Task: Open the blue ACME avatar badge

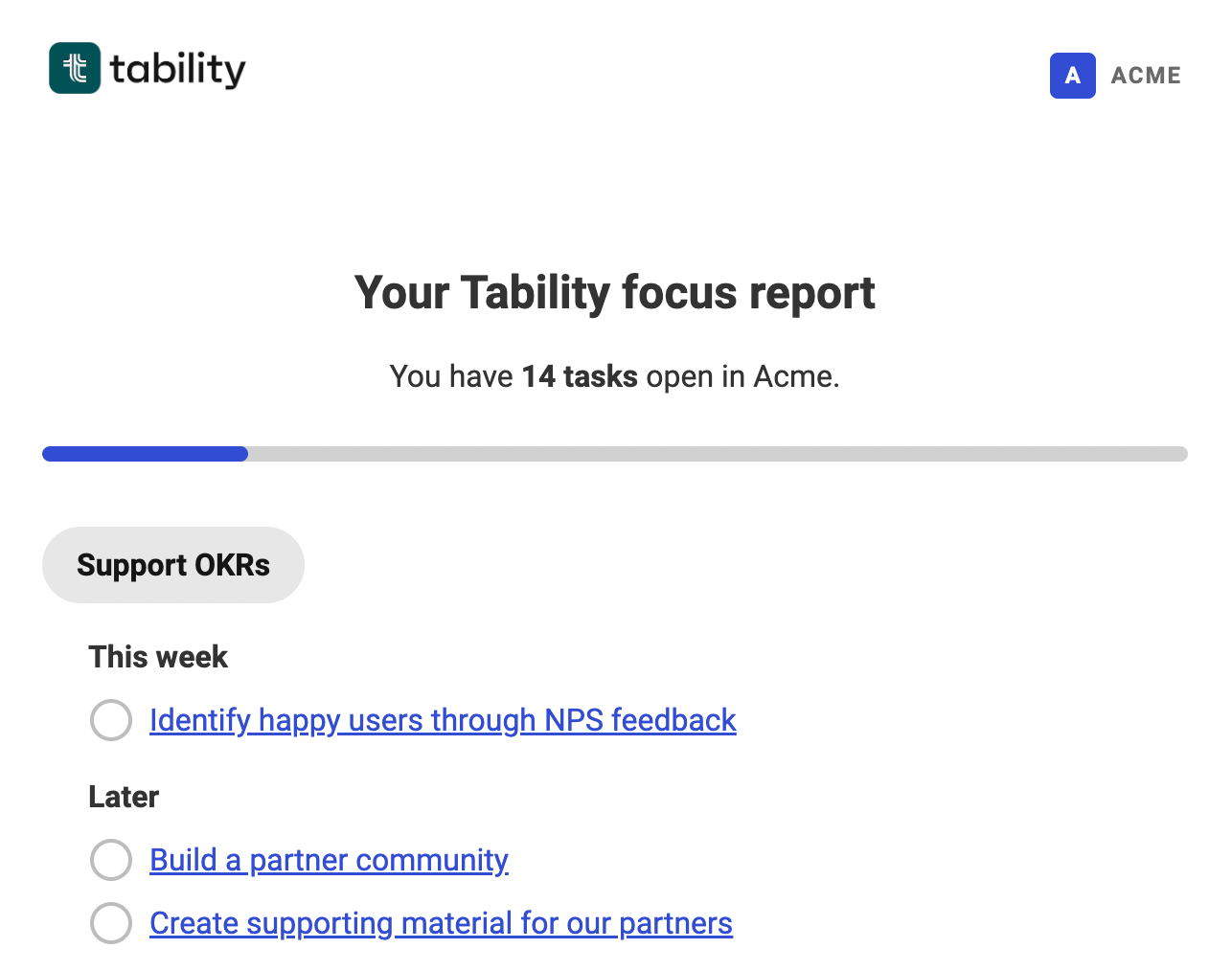Action: (x=1073, y=76)
